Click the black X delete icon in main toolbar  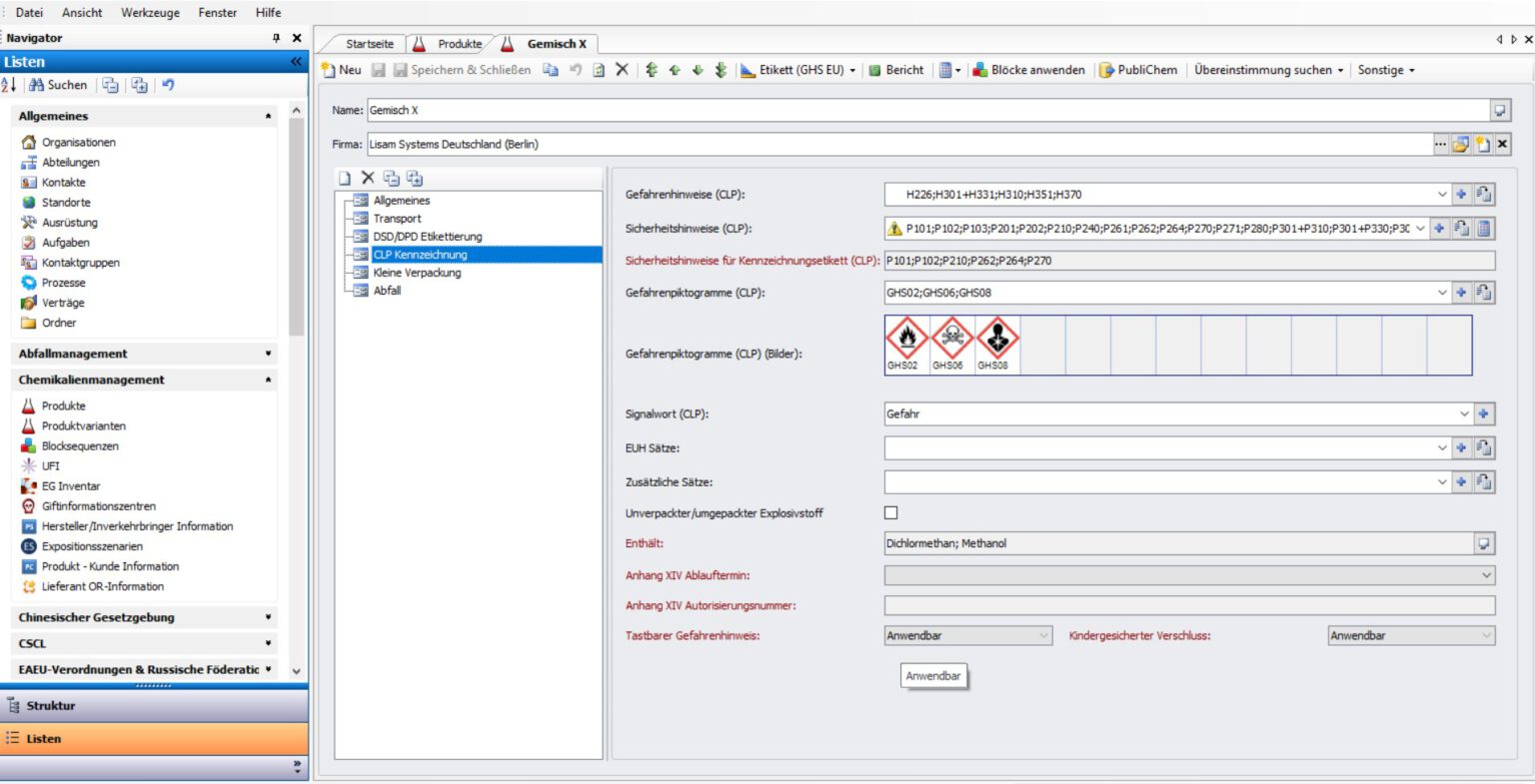click(622, 70)
